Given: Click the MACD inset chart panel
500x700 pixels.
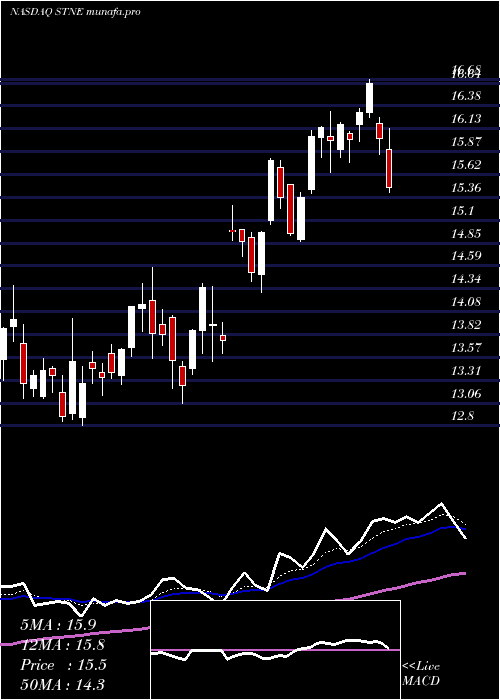Looking at the screenshot, I should click(x=275, y=650).
